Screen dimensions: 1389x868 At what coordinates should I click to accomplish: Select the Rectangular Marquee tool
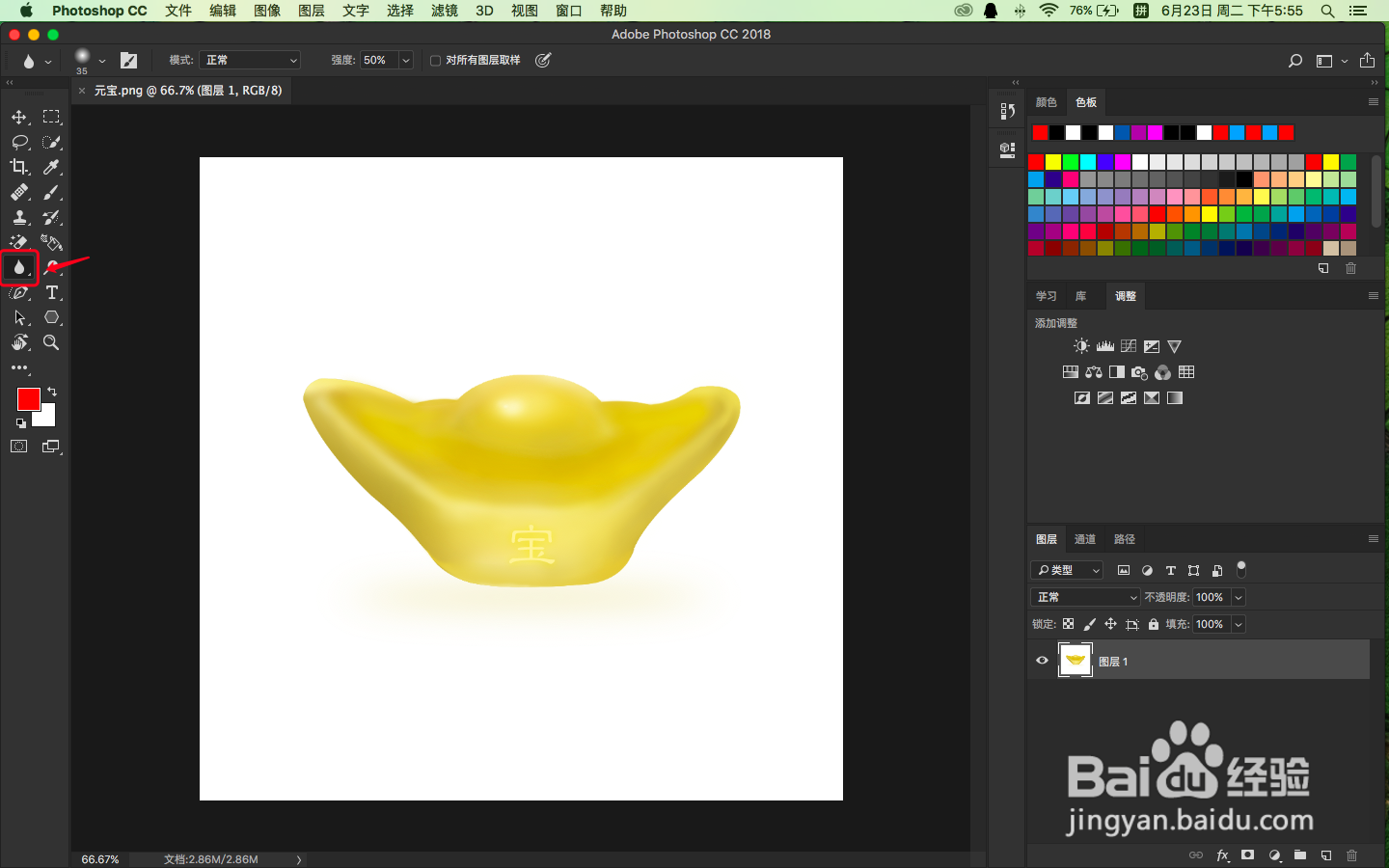[52, 117]
